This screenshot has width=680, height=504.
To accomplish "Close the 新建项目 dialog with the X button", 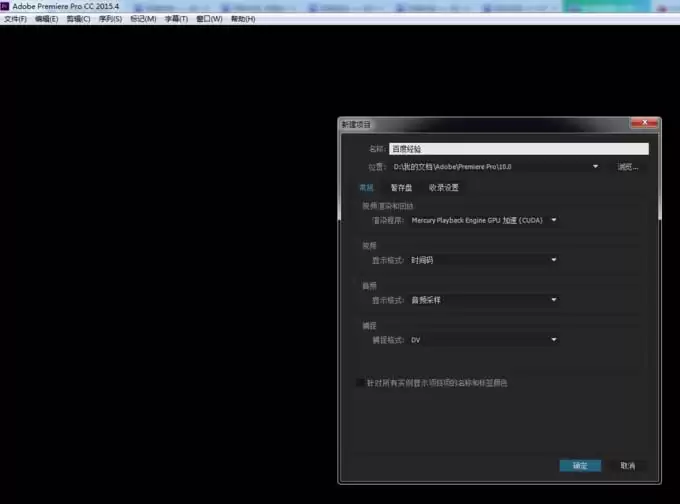I will [x=645, y=123].
